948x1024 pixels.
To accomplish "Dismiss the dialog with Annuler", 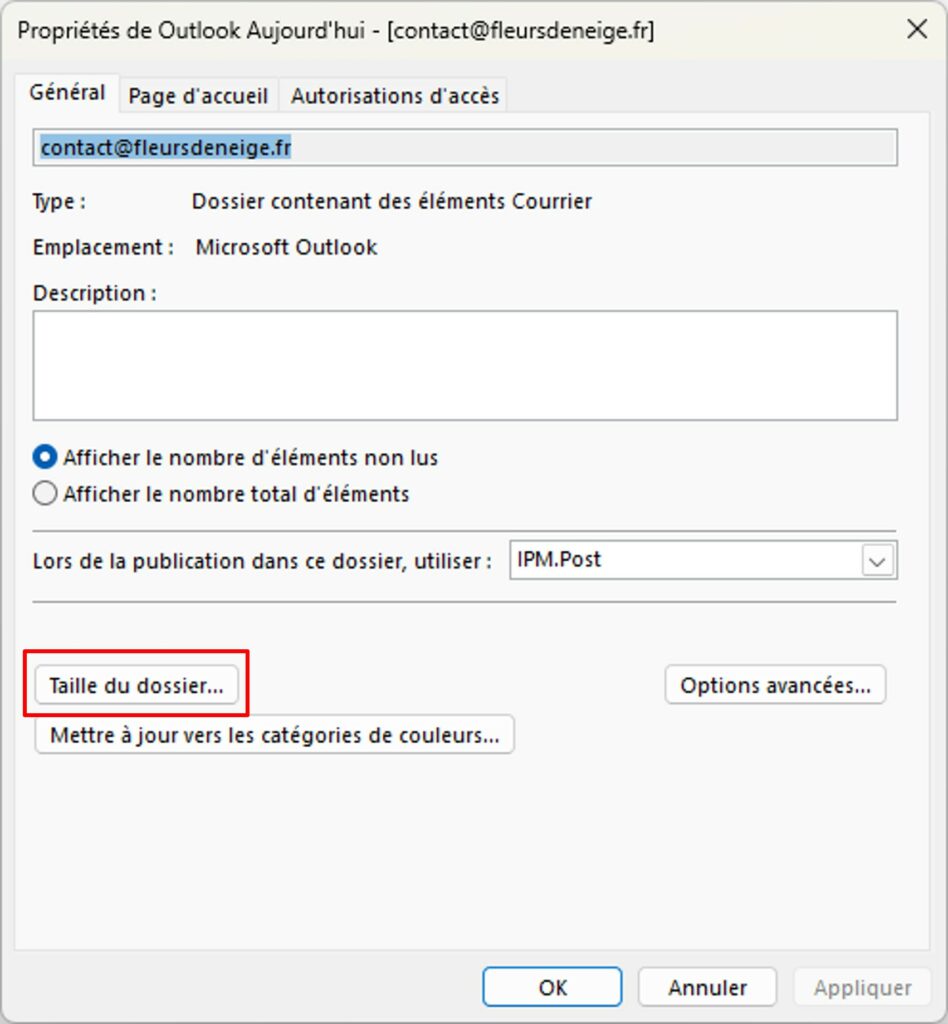I will click(x=706, y=986).
